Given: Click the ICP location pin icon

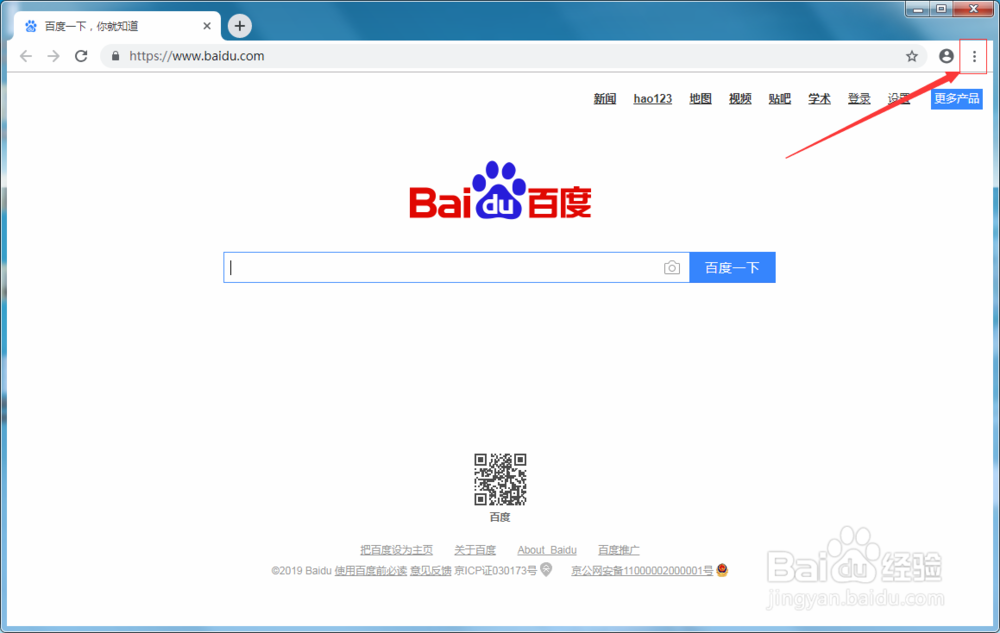Looking at the screenshot, I should pos(546,569).
